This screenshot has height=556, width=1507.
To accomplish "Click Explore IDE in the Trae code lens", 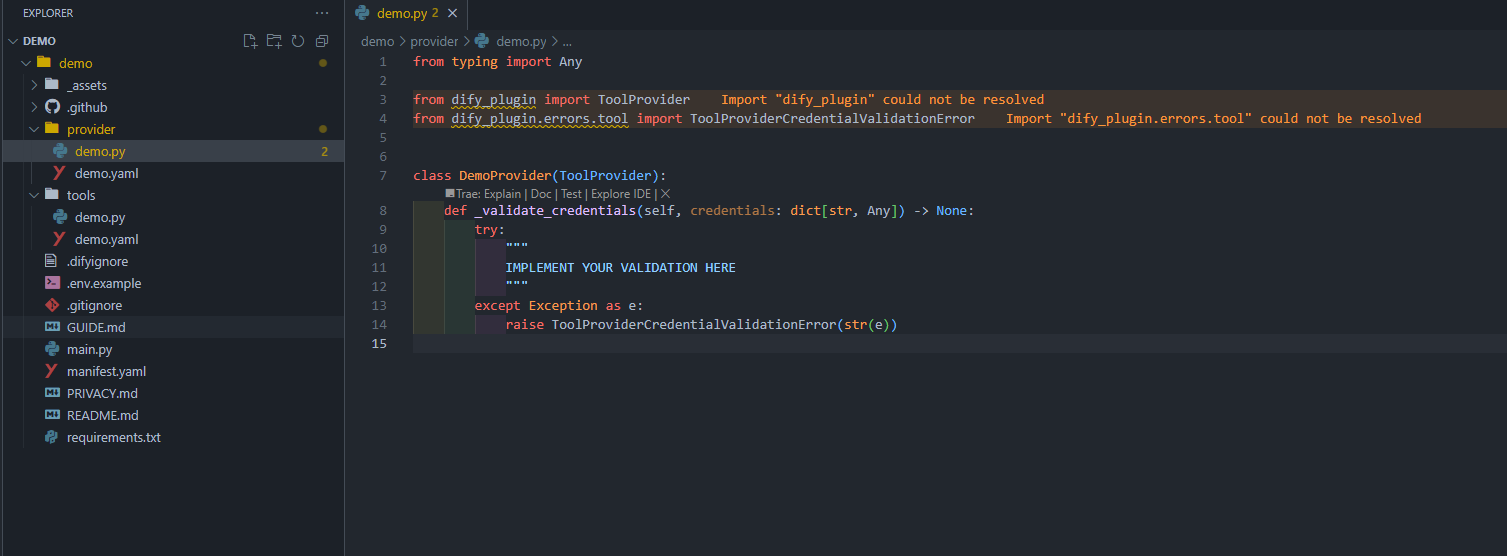I will pos(620,194).
